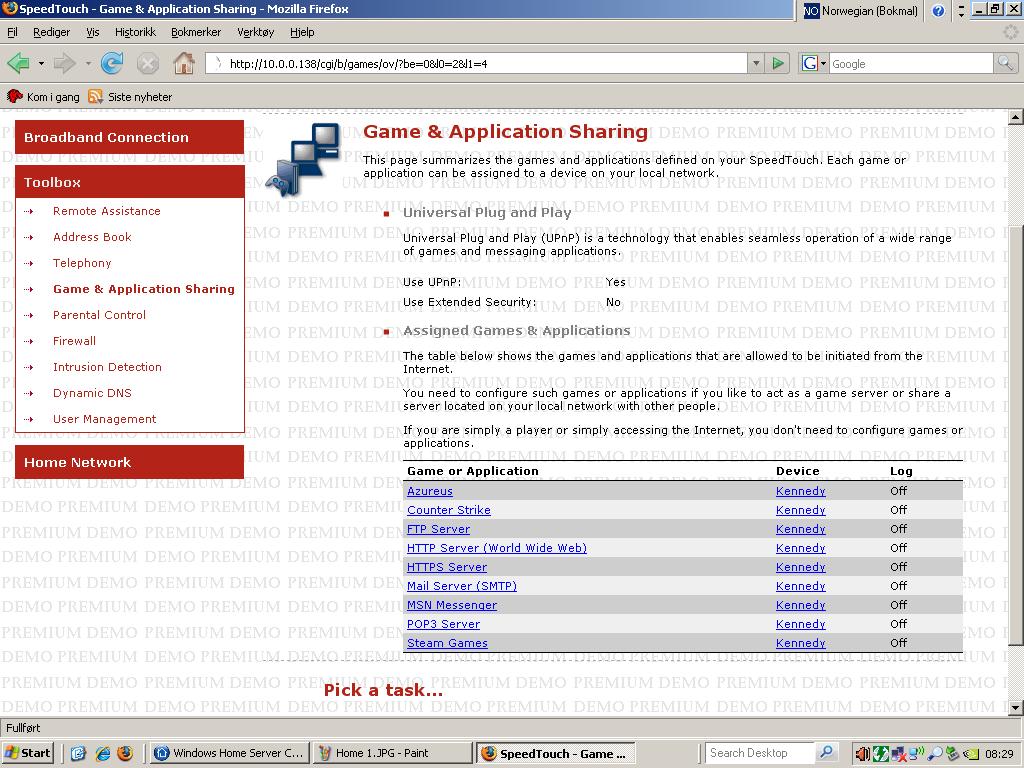Open the Mail Server (SMTP) link
This screenshot has height=768, width=1024.
click(462, 586)
